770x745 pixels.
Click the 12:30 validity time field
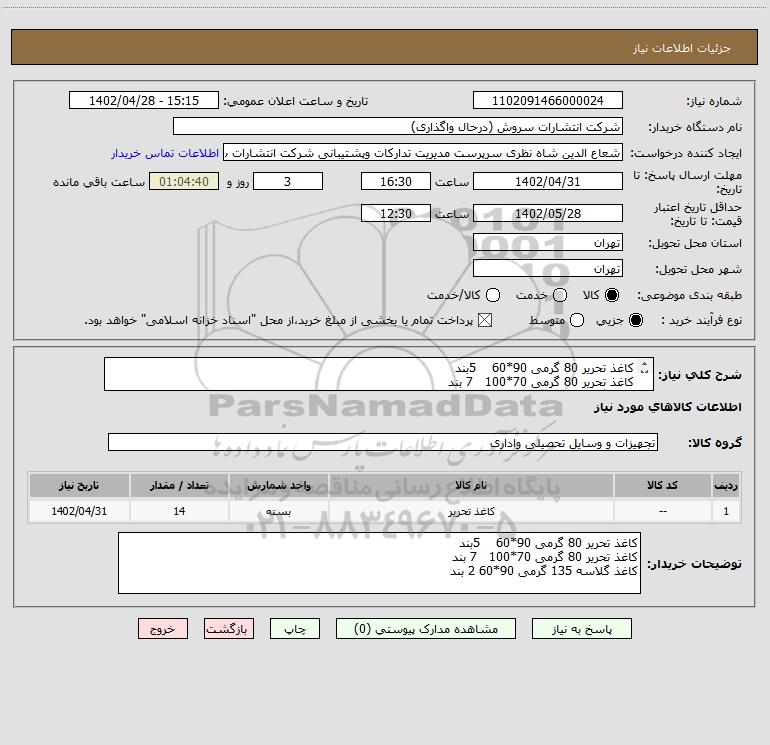click(396, 213)
